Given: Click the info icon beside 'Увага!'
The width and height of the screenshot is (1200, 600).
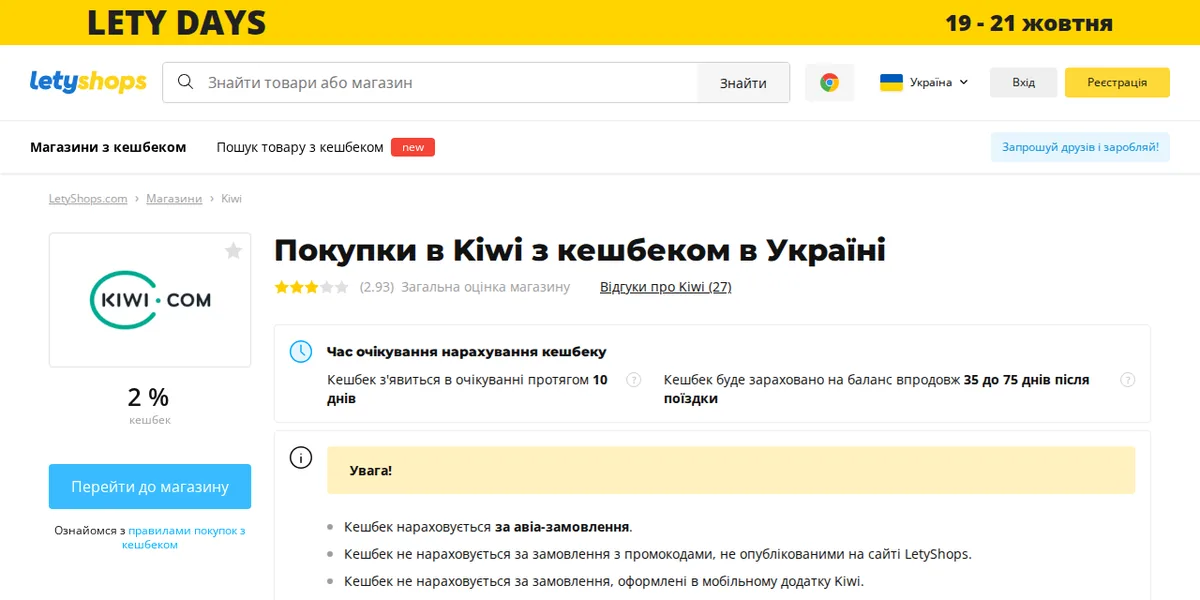Looking at the screenshot, I should (300, 458).
